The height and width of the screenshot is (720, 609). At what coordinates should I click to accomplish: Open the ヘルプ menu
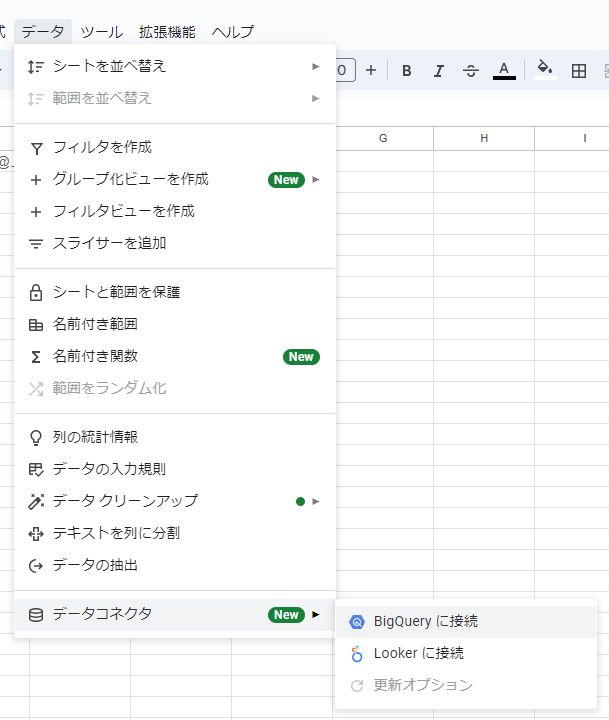[232, 32]
